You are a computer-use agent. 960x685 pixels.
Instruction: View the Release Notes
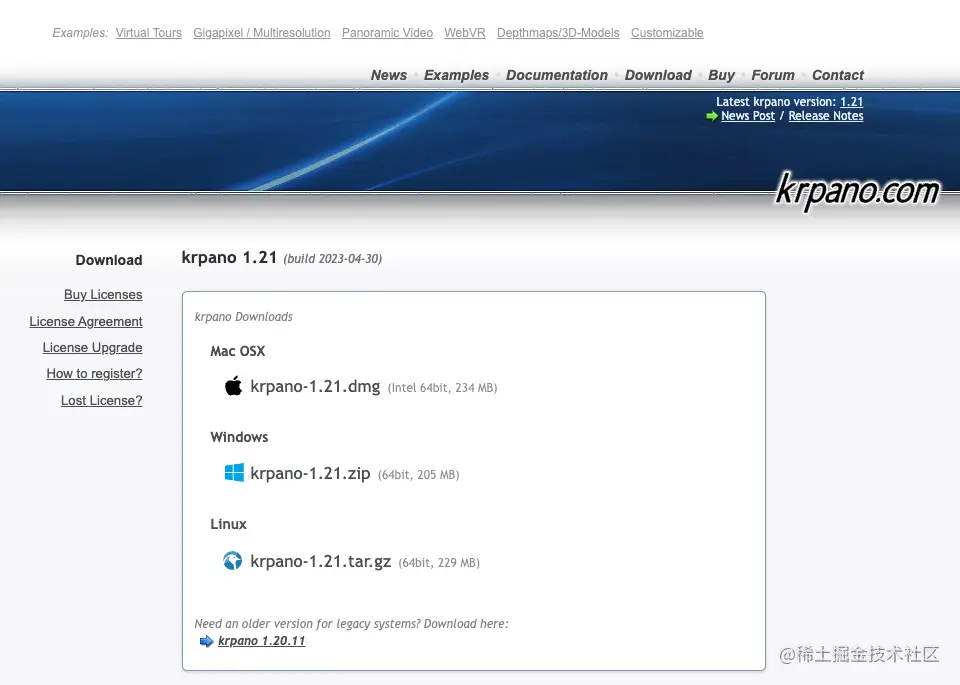(x=826, y=116)
